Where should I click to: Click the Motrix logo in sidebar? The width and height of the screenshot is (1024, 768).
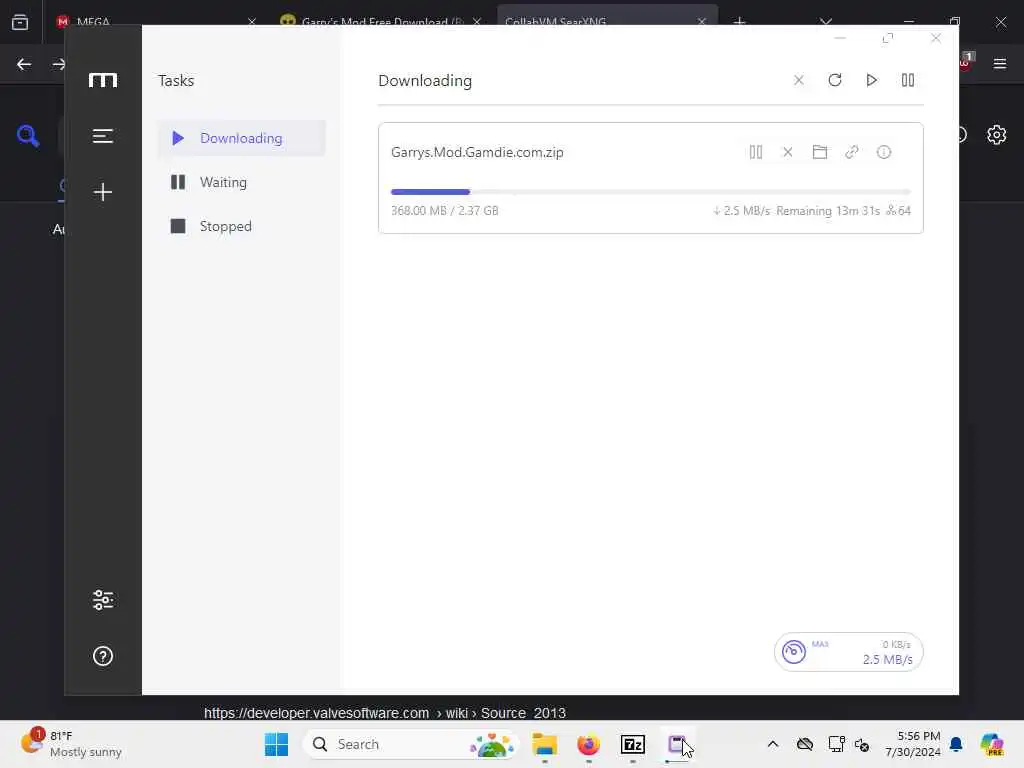click(103, 80)
